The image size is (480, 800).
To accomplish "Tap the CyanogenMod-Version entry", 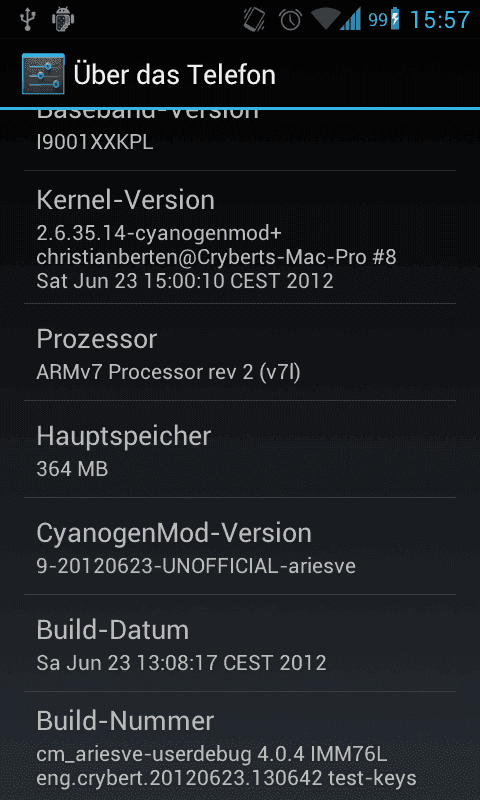I will pos(240,546).
